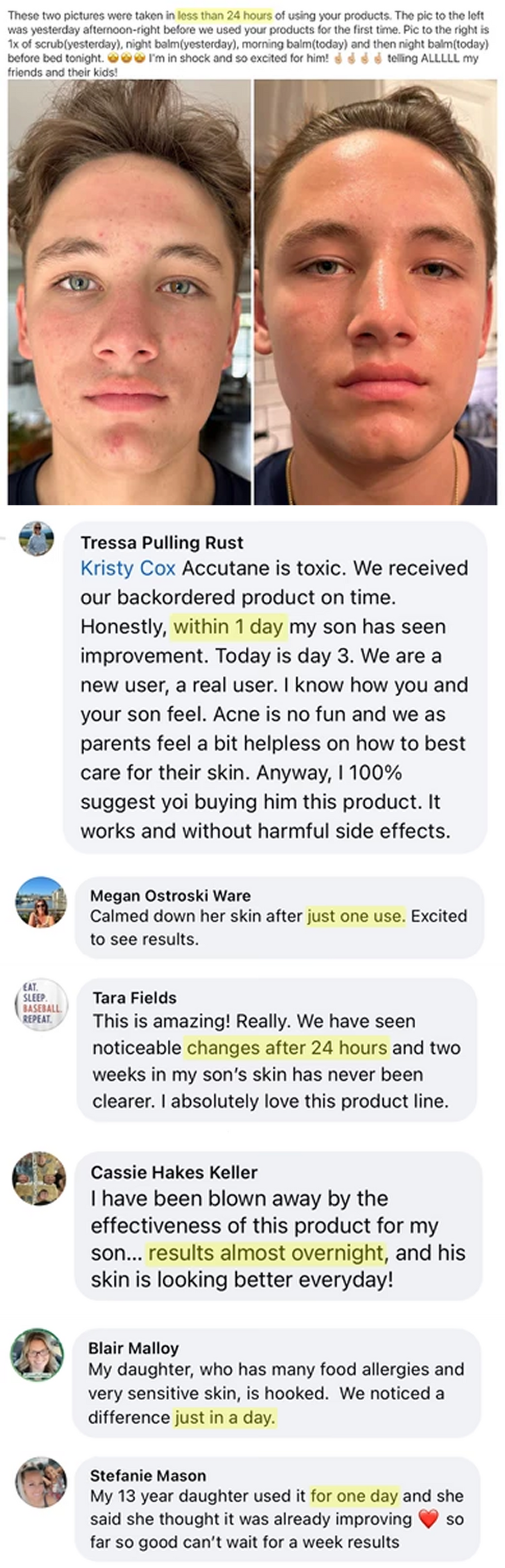Click the Kristy Cox mention link
The height and width of the screenshot is (1568, 505).
(x=128, y=568)
